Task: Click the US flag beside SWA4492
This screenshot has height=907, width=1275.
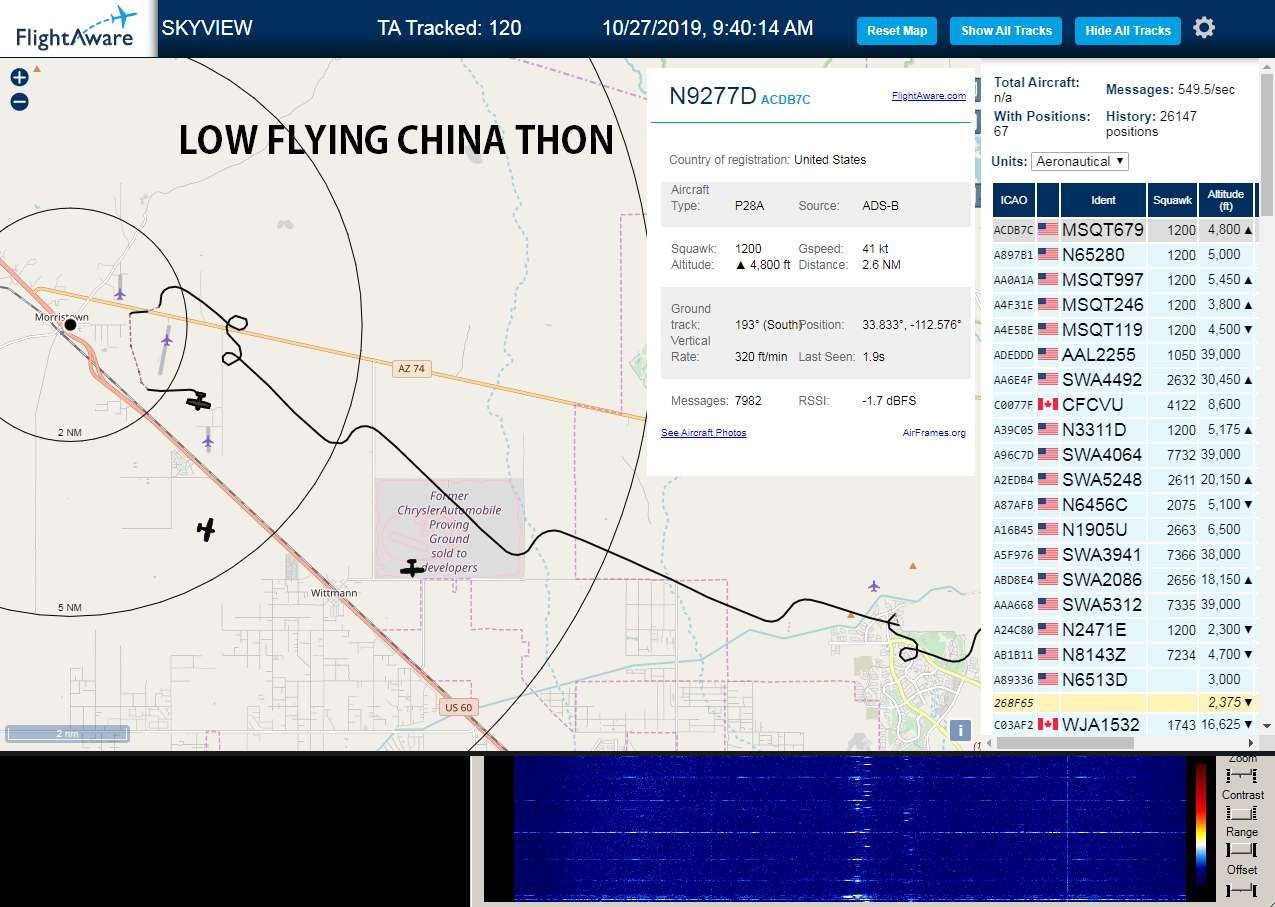Action: click(1048, 380)
